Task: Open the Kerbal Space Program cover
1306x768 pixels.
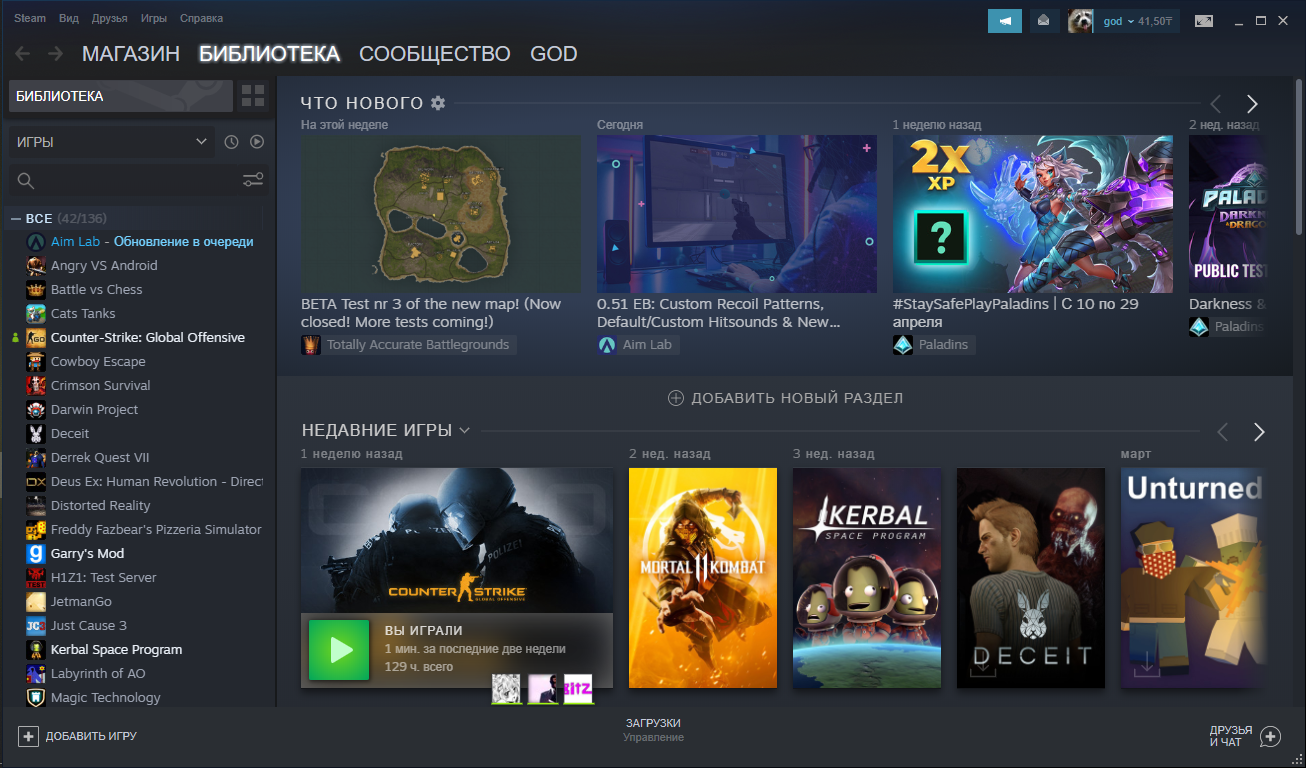Action: [867, 578]
